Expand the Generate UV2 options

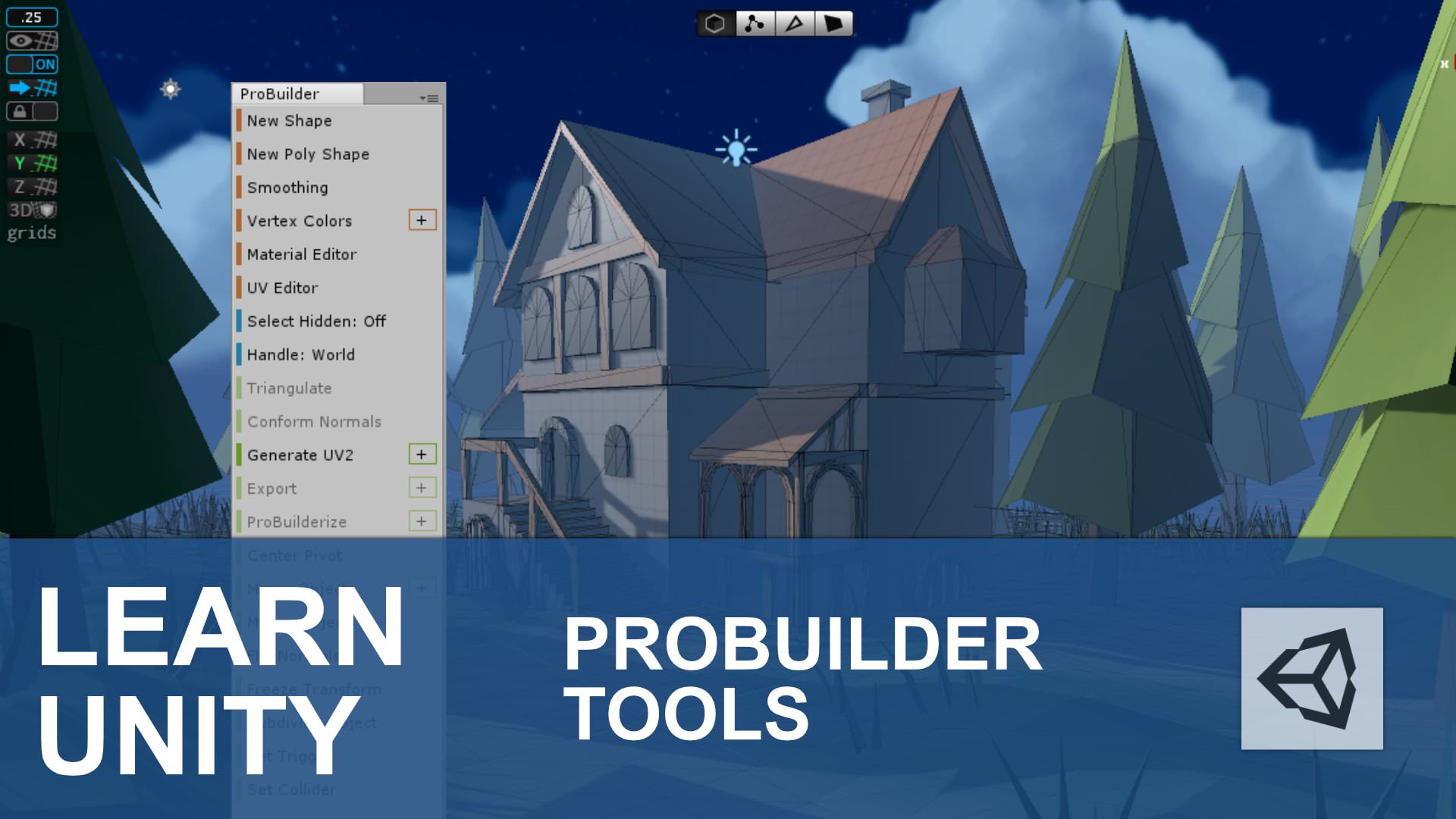tap(420, 454)
